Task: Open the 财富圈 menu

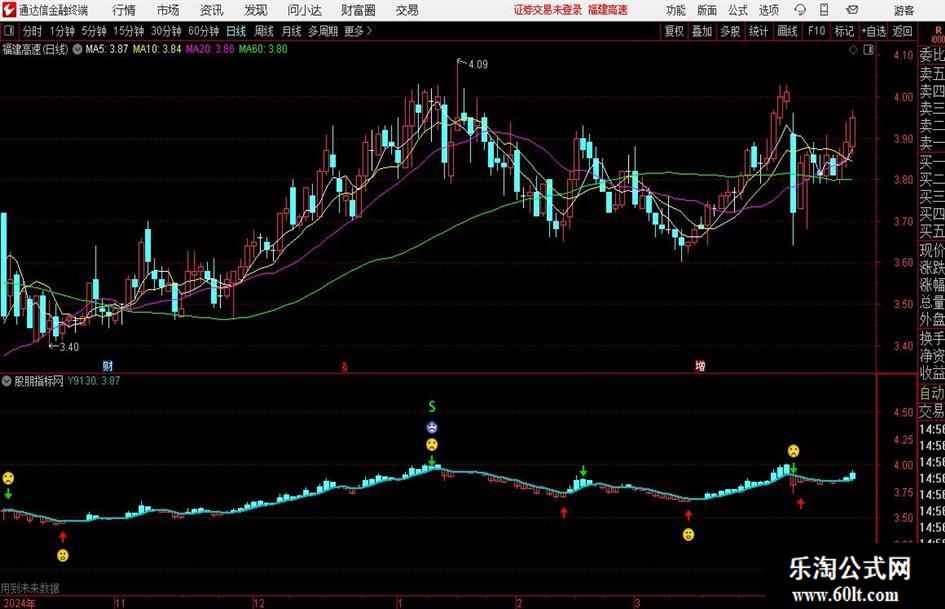Action: point(358,10)
